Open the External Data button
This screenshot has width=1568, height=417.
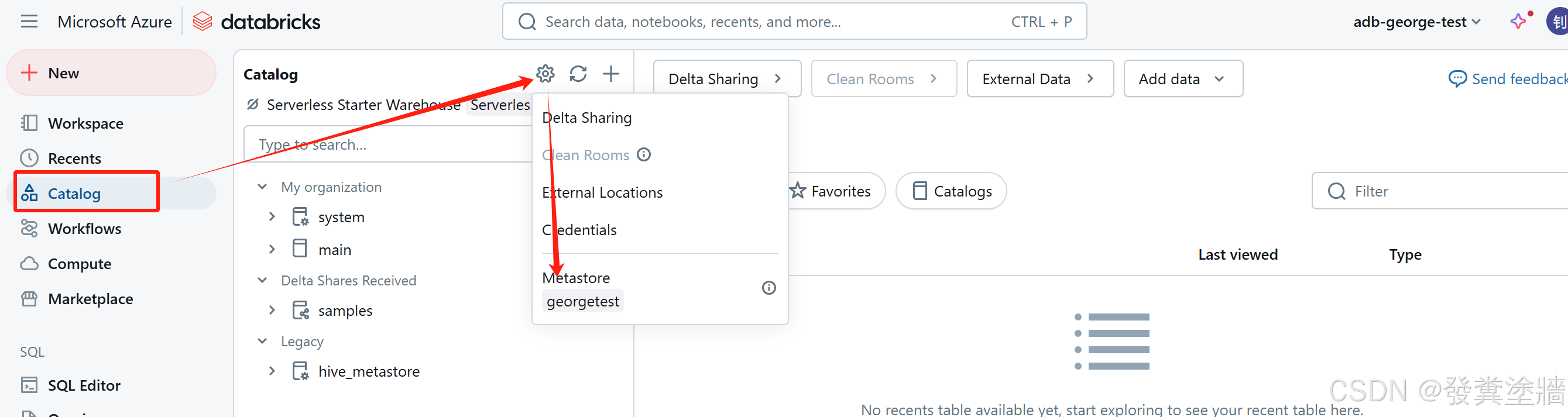click(x=1039, y=79)
